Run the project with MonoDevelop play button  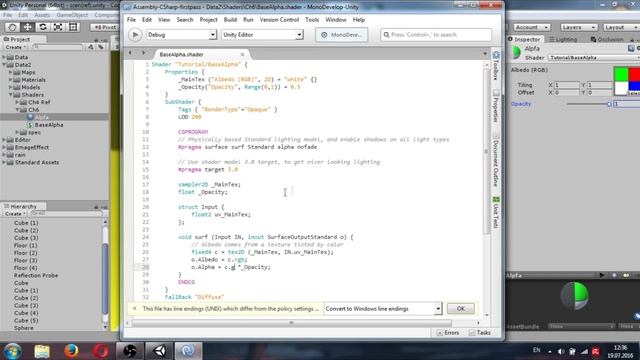135,35
